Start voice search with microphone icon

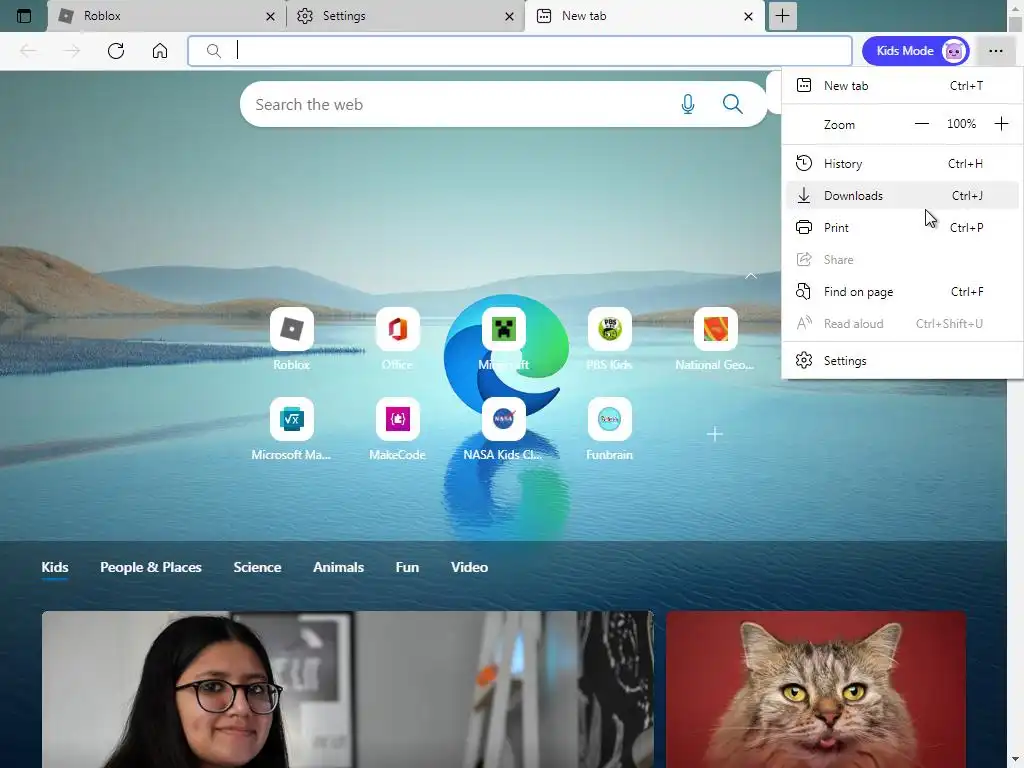688,104
